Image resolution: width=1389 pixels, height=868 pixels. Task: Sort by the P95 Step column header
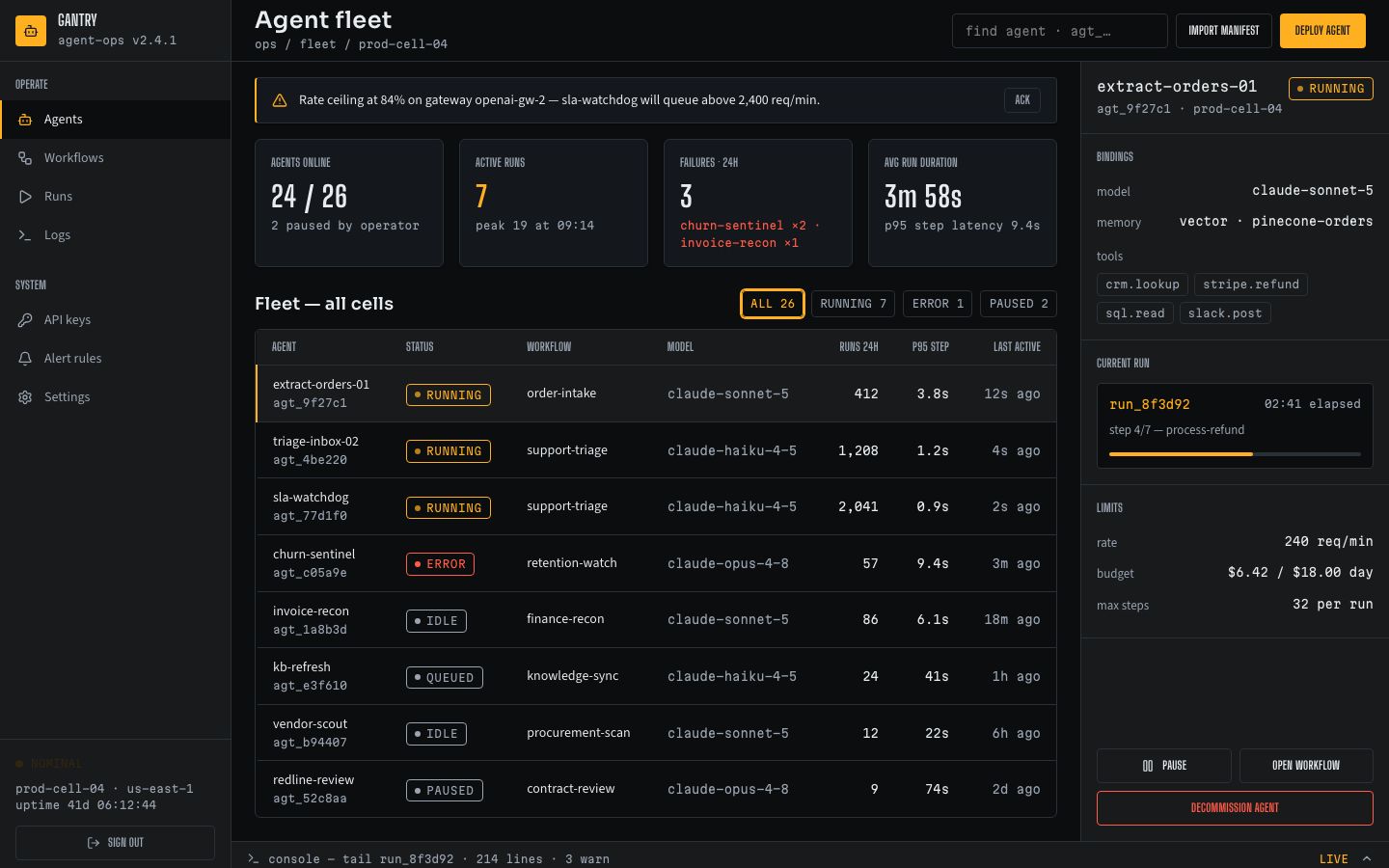[931, 347]
